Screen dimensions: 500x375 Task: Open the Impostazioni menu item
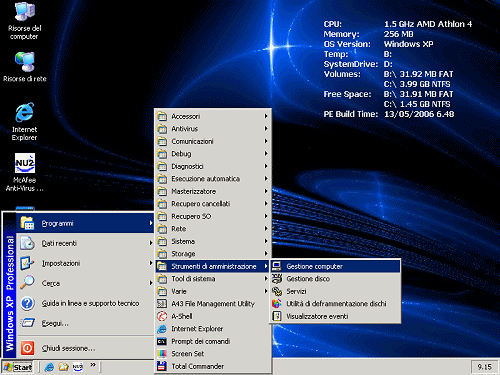point(85,263)
